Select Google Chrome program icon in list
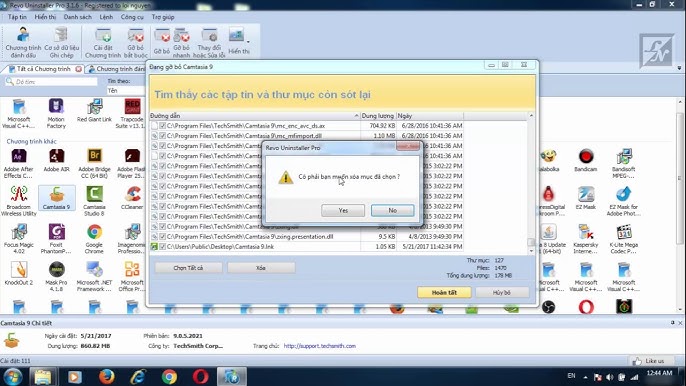 click(94, 239)
